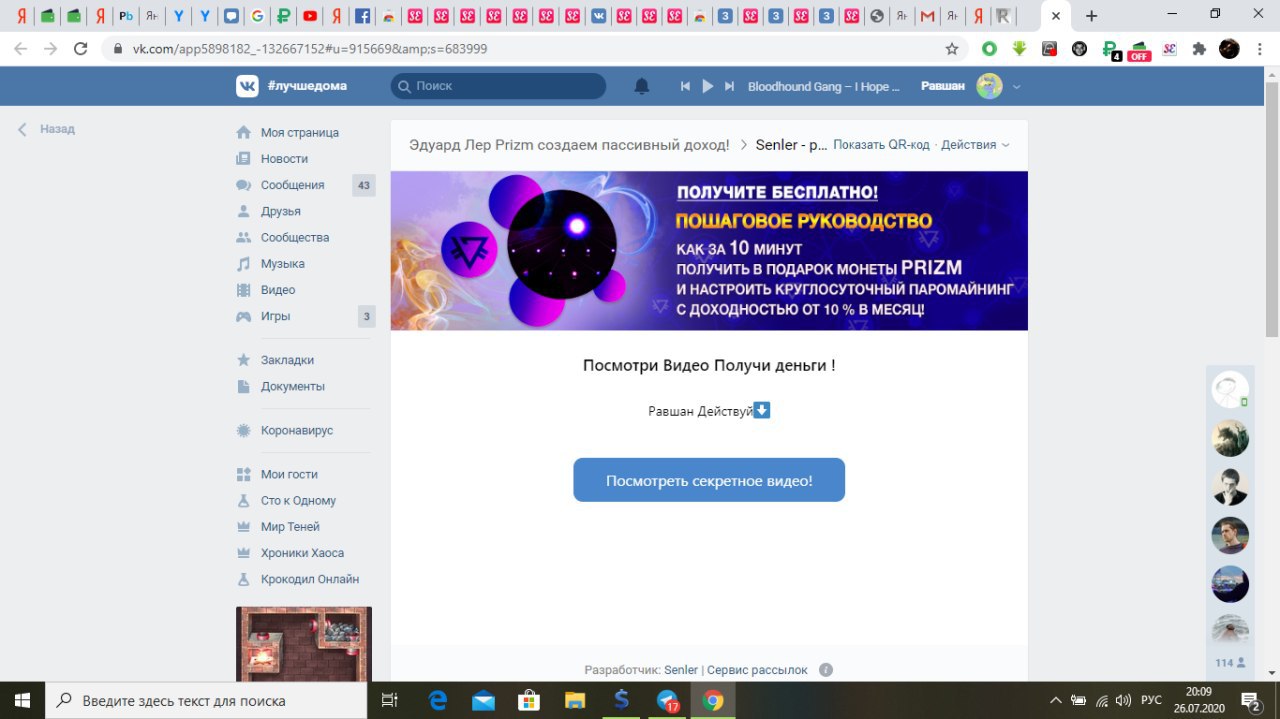Open Сообщества in the sidebar
Viewport: 1280px width, 719px height.
click(295, 237)
